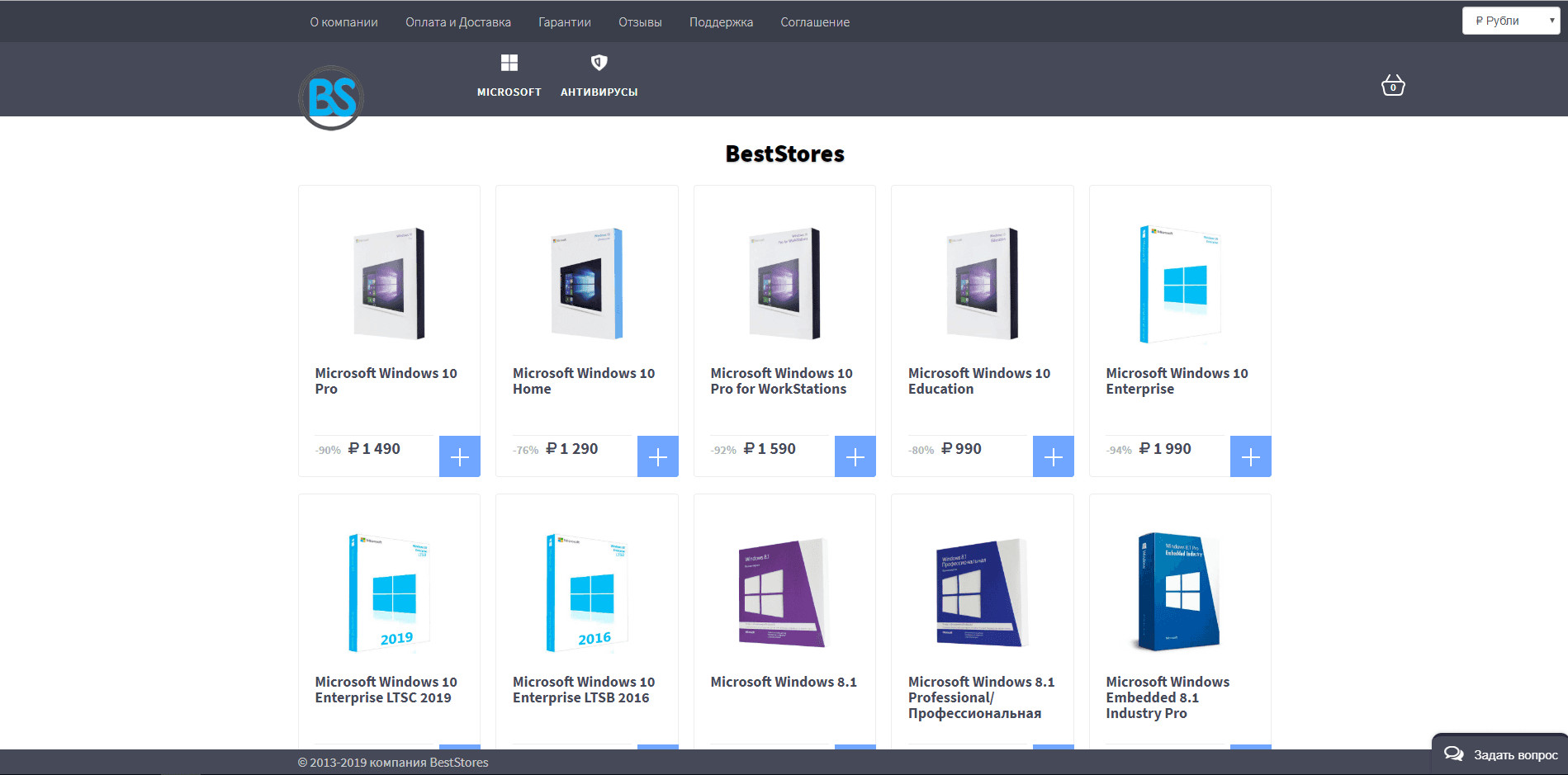Open the Соглашение agreement link
1568x775 pixels.
[x=815, y=22]
